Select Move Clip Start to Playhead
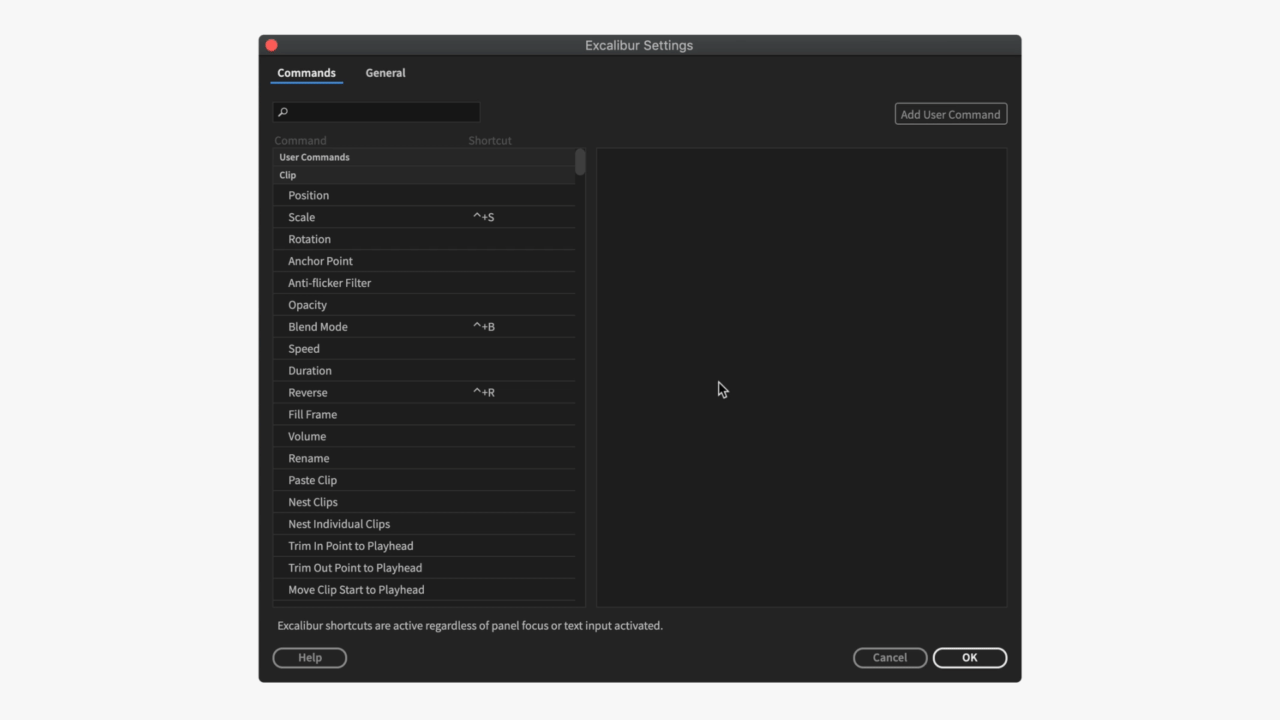Image resolution: width=1280 pixels, height=720 pixels. [424, 590]
